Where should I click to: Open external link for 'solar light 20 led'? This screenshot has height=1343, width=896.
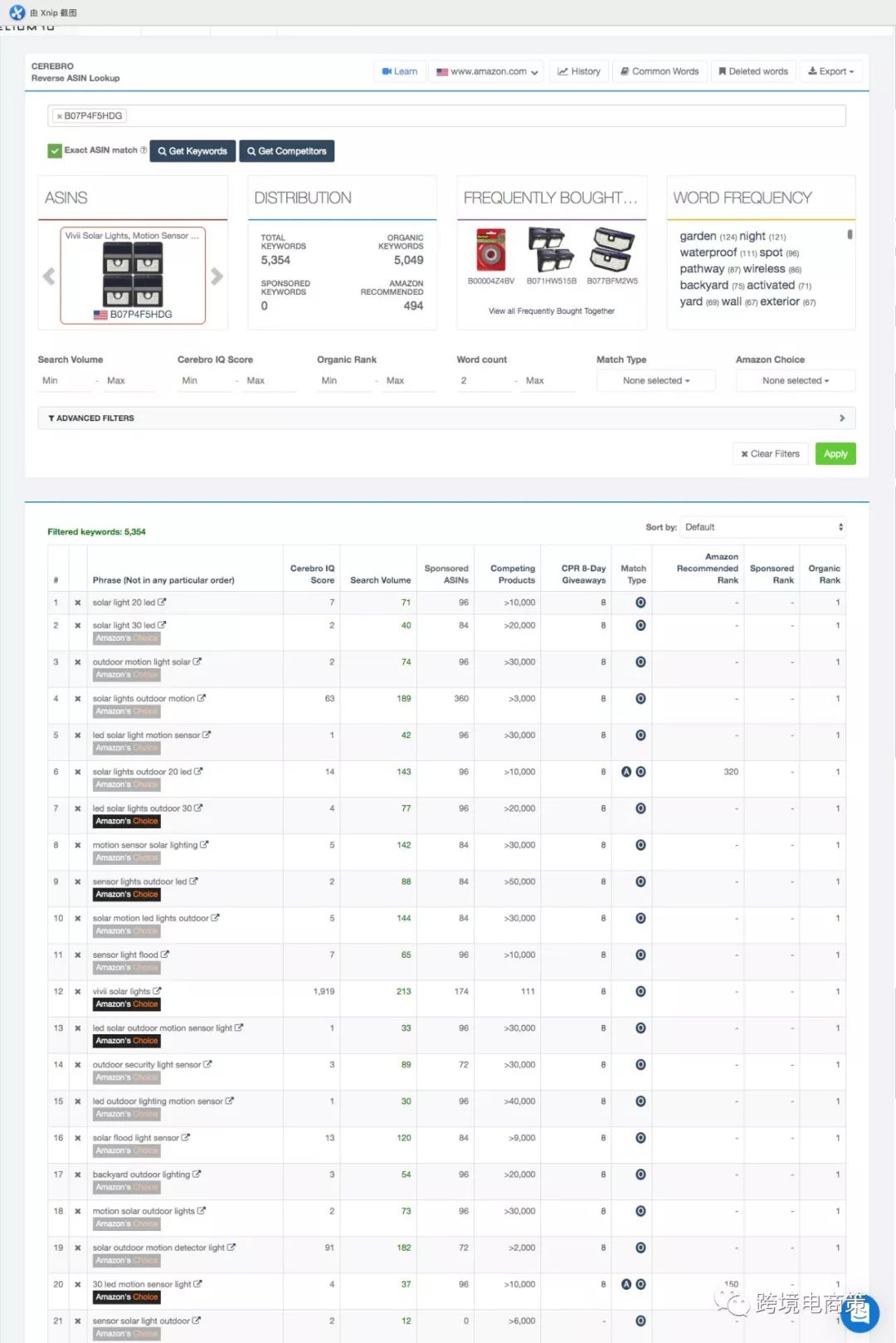tap(162, 603)
